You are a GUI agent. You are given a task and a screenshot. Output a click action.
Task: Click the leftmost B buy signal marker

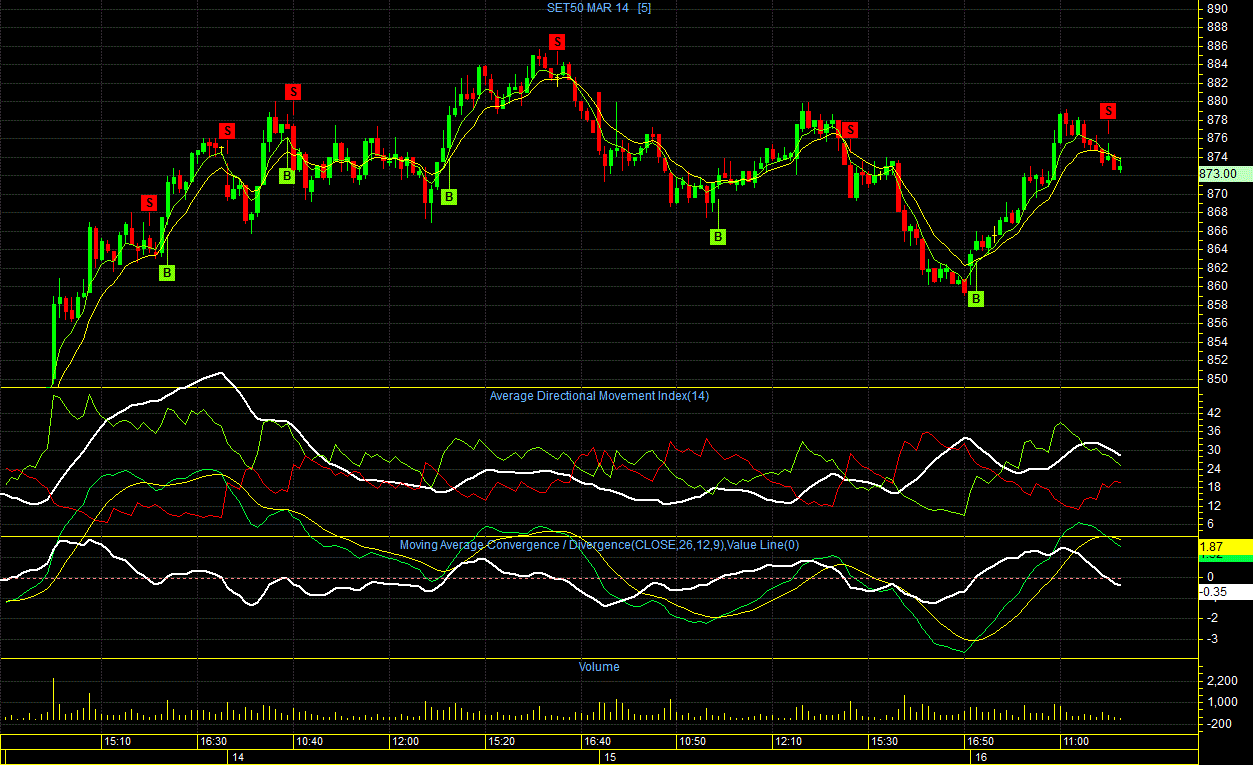[x=167, y=272]
